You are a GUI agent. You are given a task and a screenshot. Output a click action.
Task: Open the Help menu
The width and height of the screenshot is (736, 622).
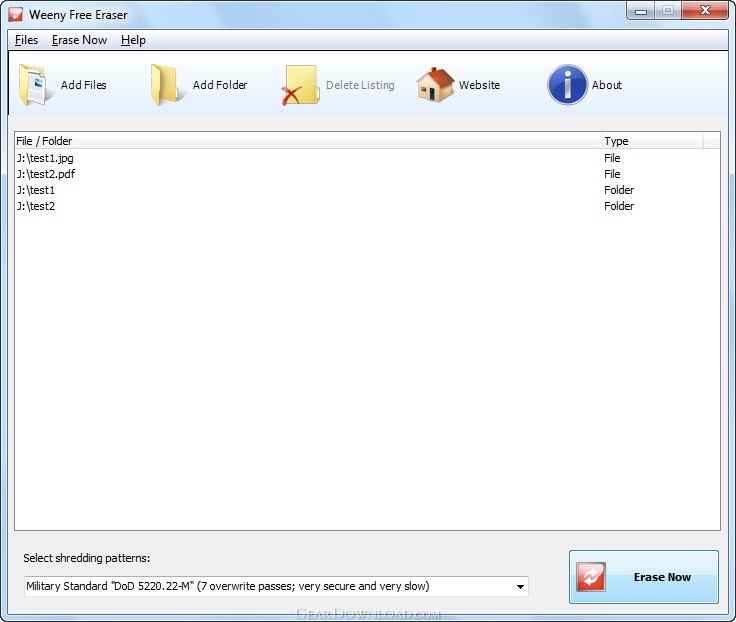point(133,40)
